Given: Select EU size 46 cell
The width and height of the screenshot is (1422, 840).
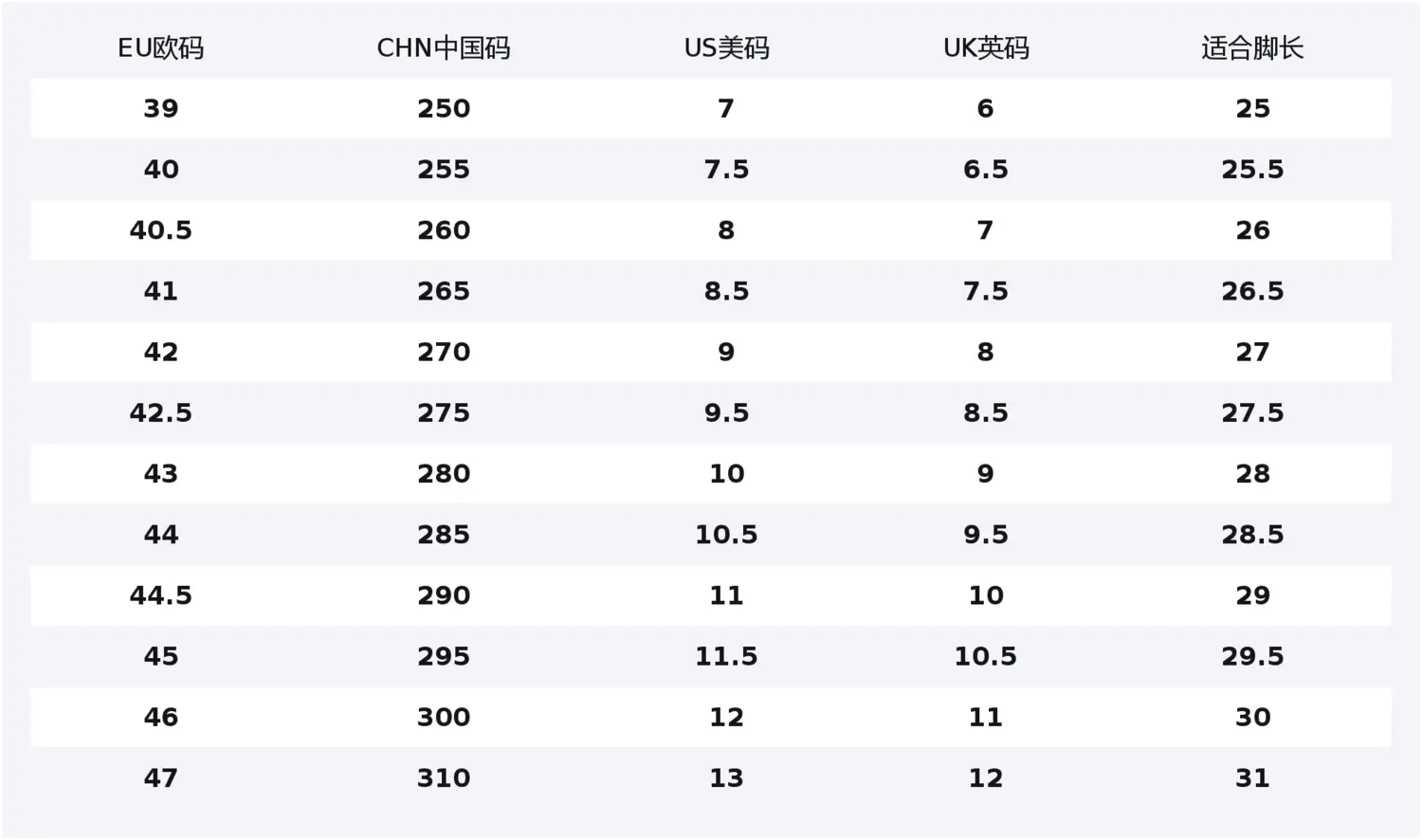Looking at the screenshot, I should [x=161, y=718].
